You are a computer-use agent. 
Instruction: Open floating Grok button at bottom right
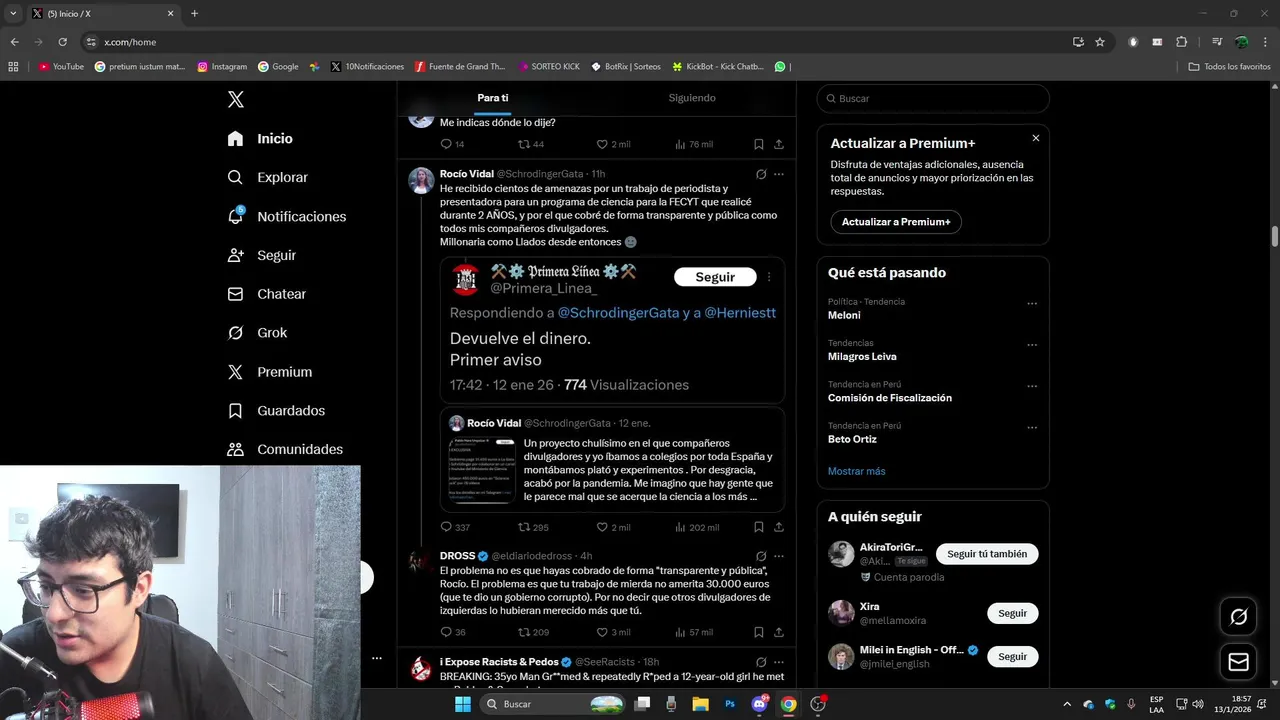pyautogui.click(x=1239, y=617)
